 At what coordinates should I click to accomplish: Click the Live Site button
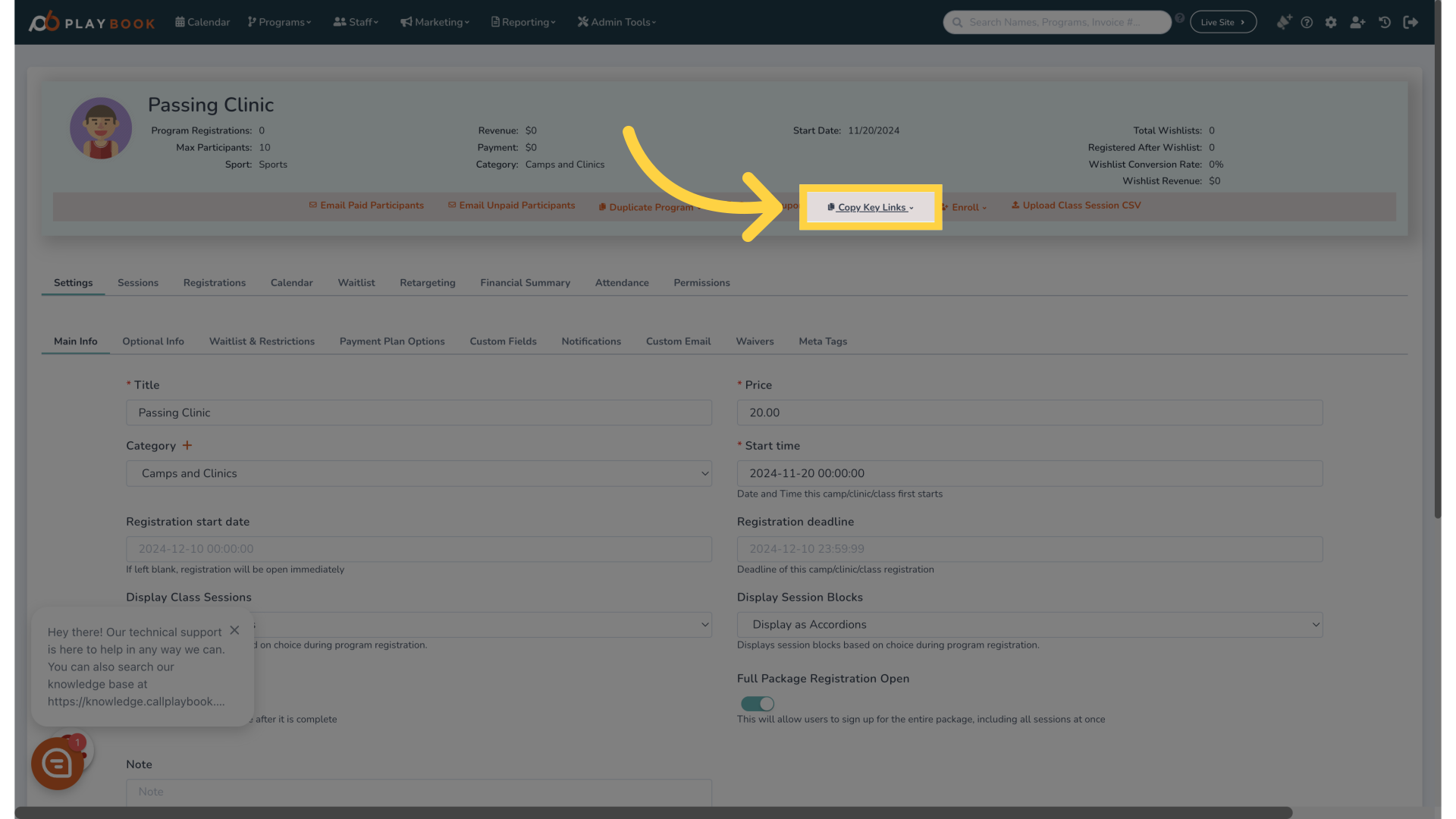[x=1222, y=22]
